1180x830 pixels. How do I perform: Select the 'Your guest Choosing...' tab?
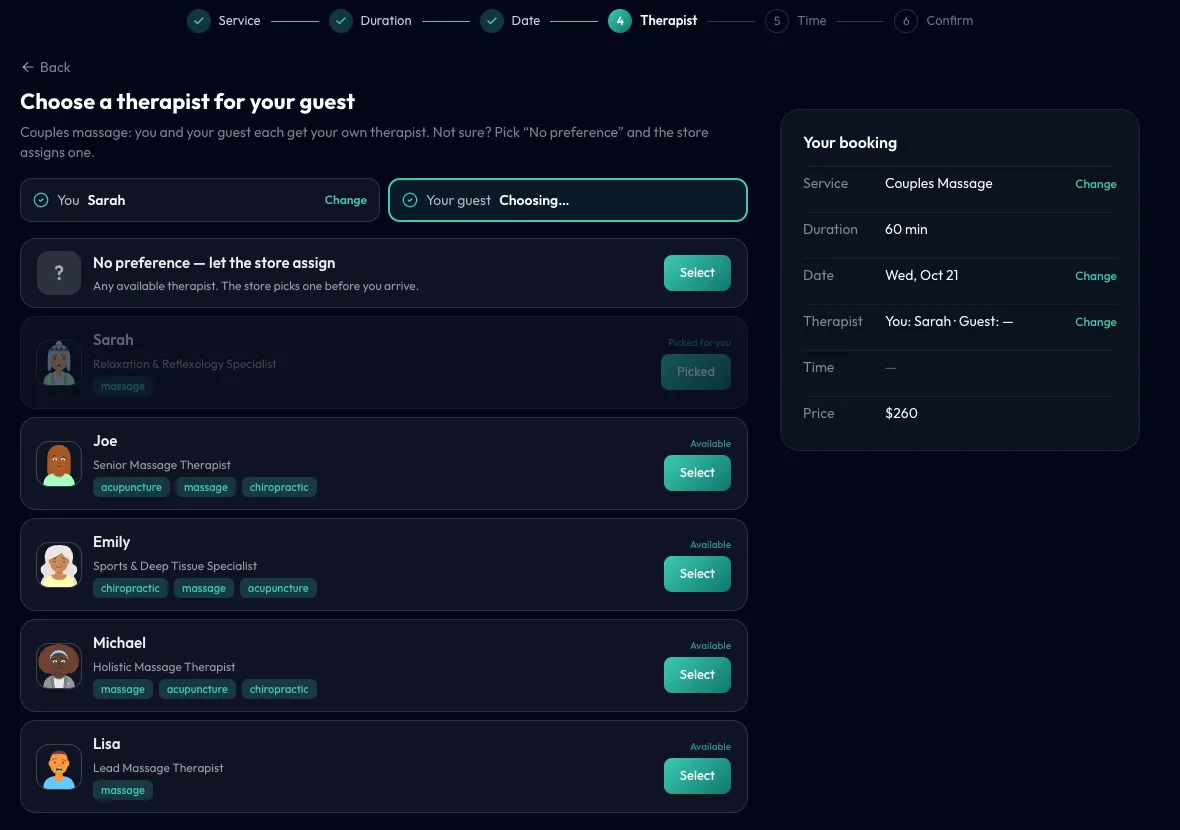tap(567, 200)
